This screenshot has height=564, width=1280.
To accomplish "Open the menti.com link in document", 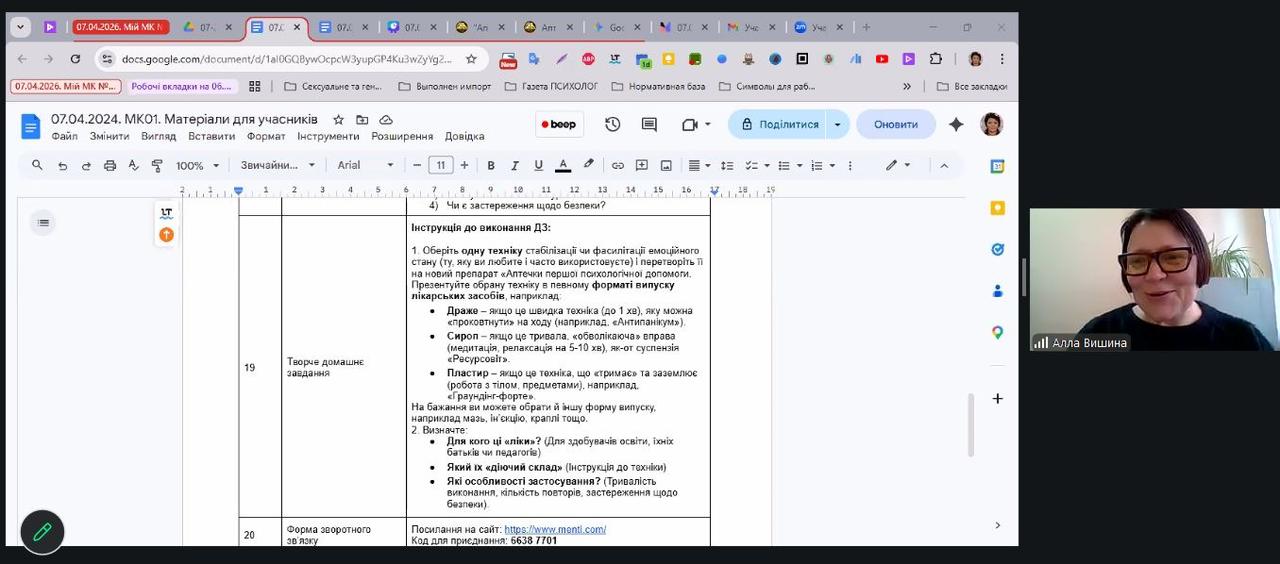I will 555,530.
